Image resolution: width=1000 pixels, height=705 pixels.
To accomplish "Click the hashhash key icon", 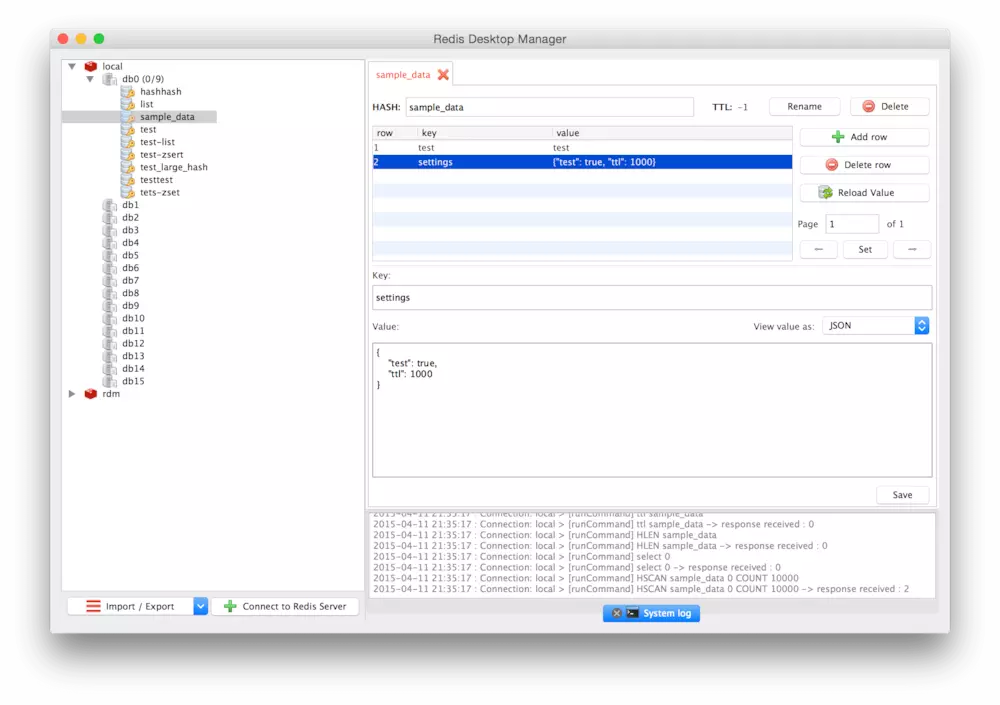I will [x=128, y=92].
